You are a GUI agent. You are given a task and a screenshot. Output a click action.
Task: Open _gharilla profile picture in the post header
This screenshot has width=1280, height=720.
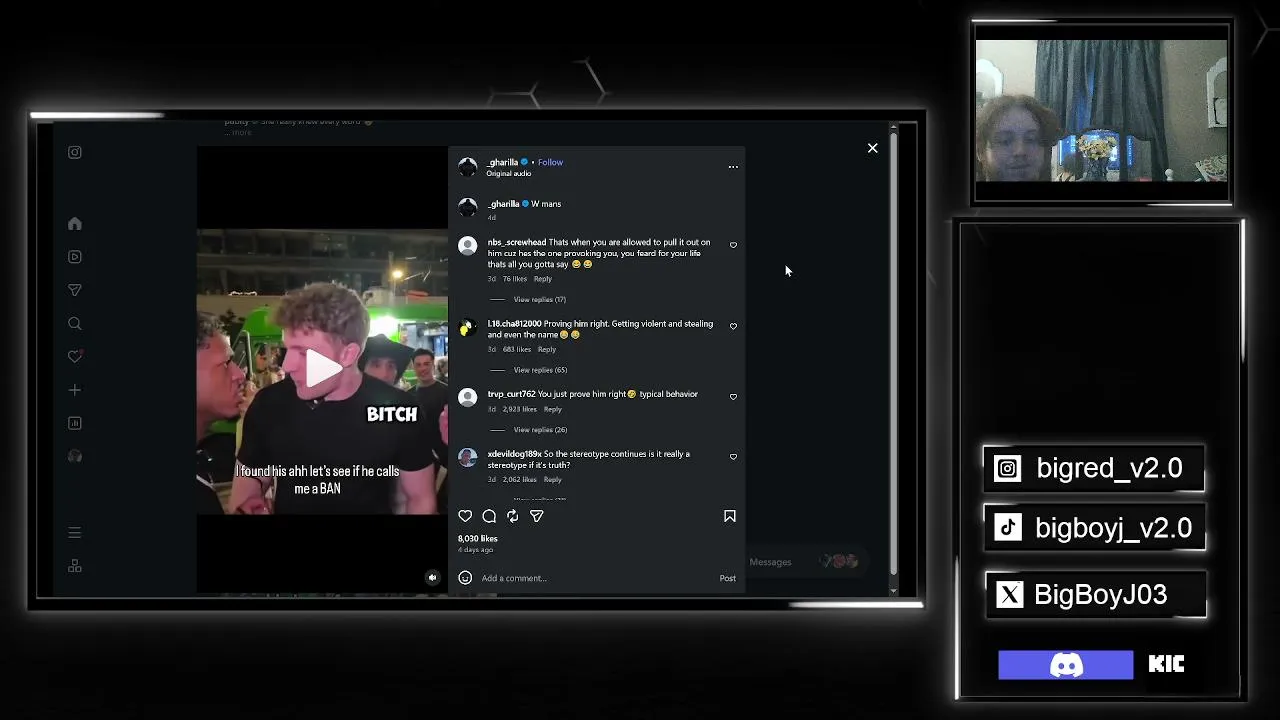[468, 167]
